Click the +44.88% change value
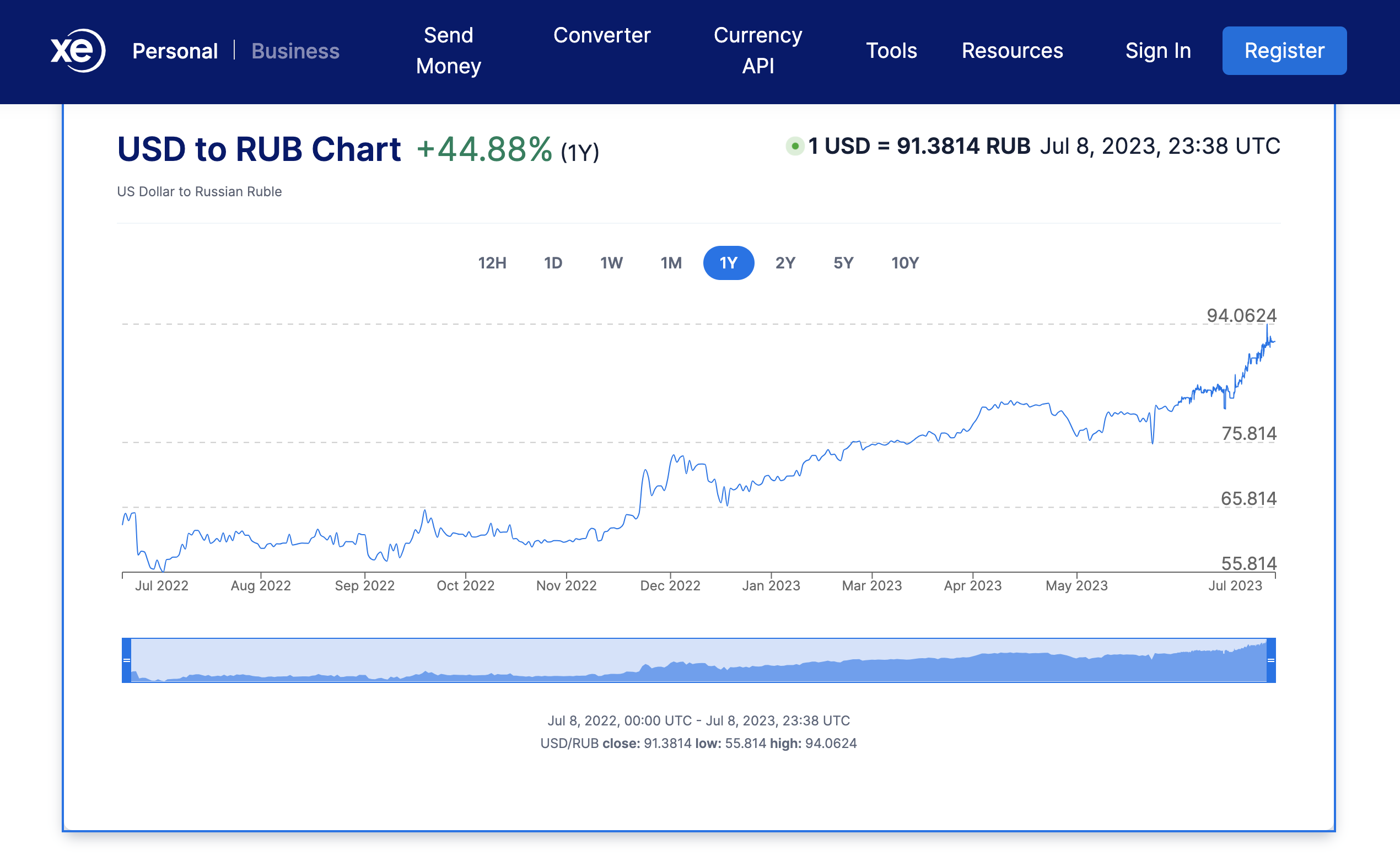 (484, 149)
